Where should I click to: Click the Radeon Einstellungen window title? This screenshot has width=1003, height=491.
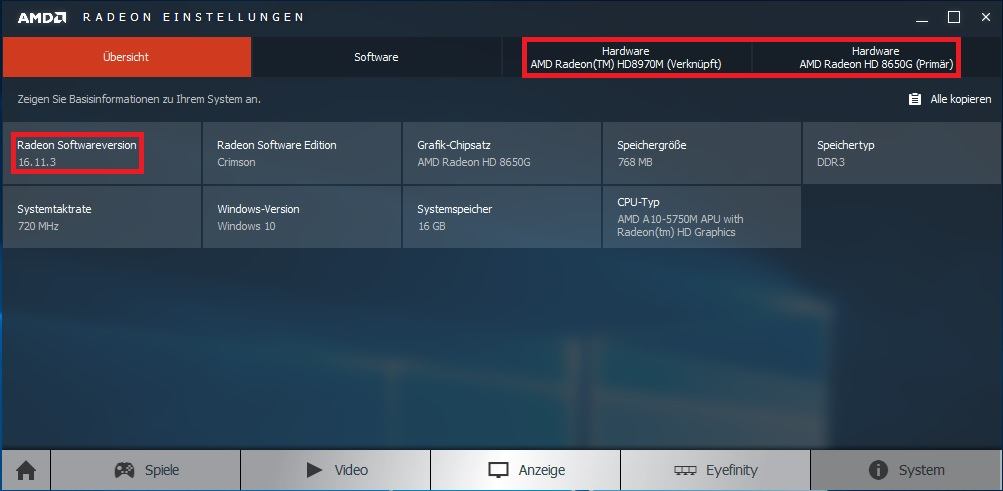(193, 17)
